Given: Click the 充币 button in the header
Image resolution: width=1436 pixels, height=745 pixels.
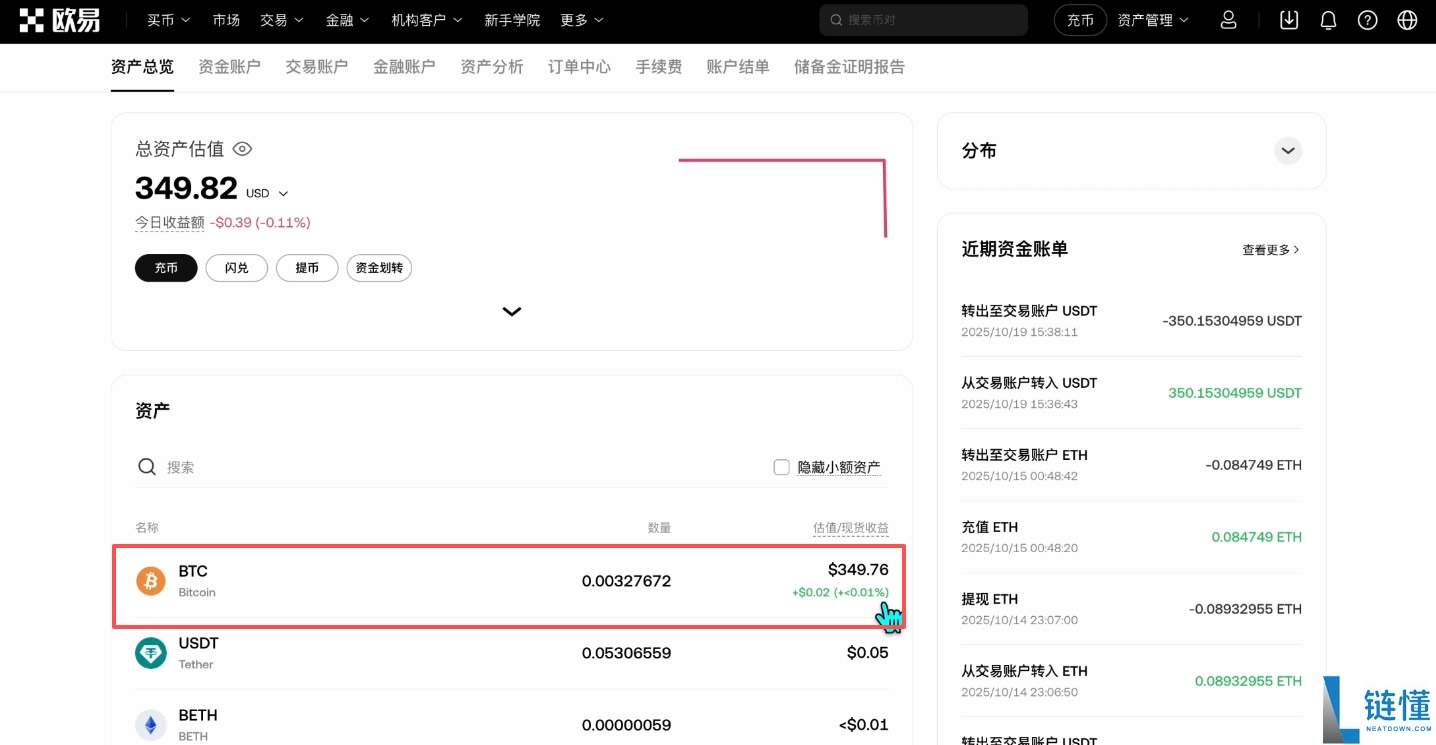Looking at the screenshot, I should 1080,20.
